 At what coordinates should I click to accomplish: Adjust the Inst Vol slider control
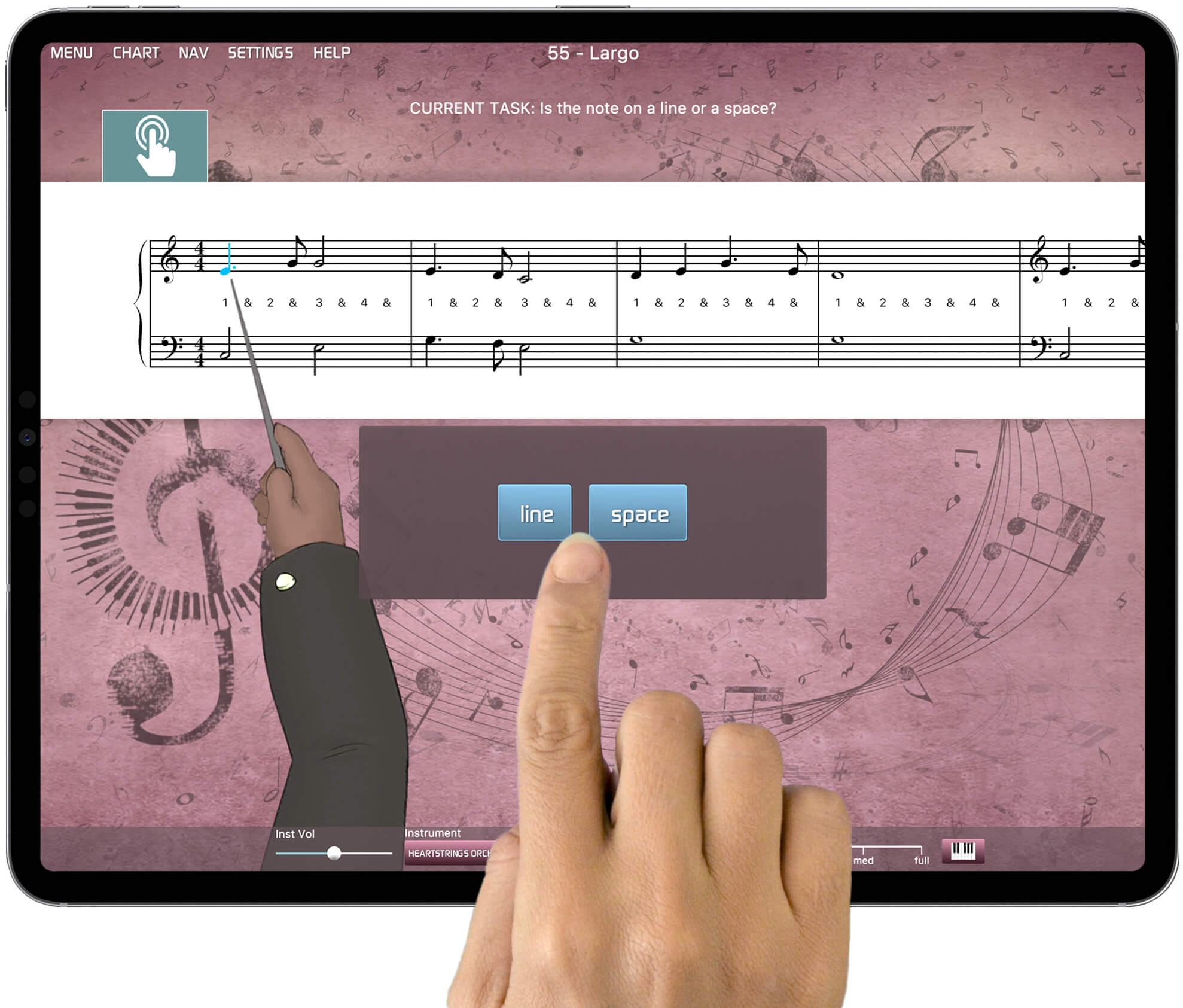[335, 852]
